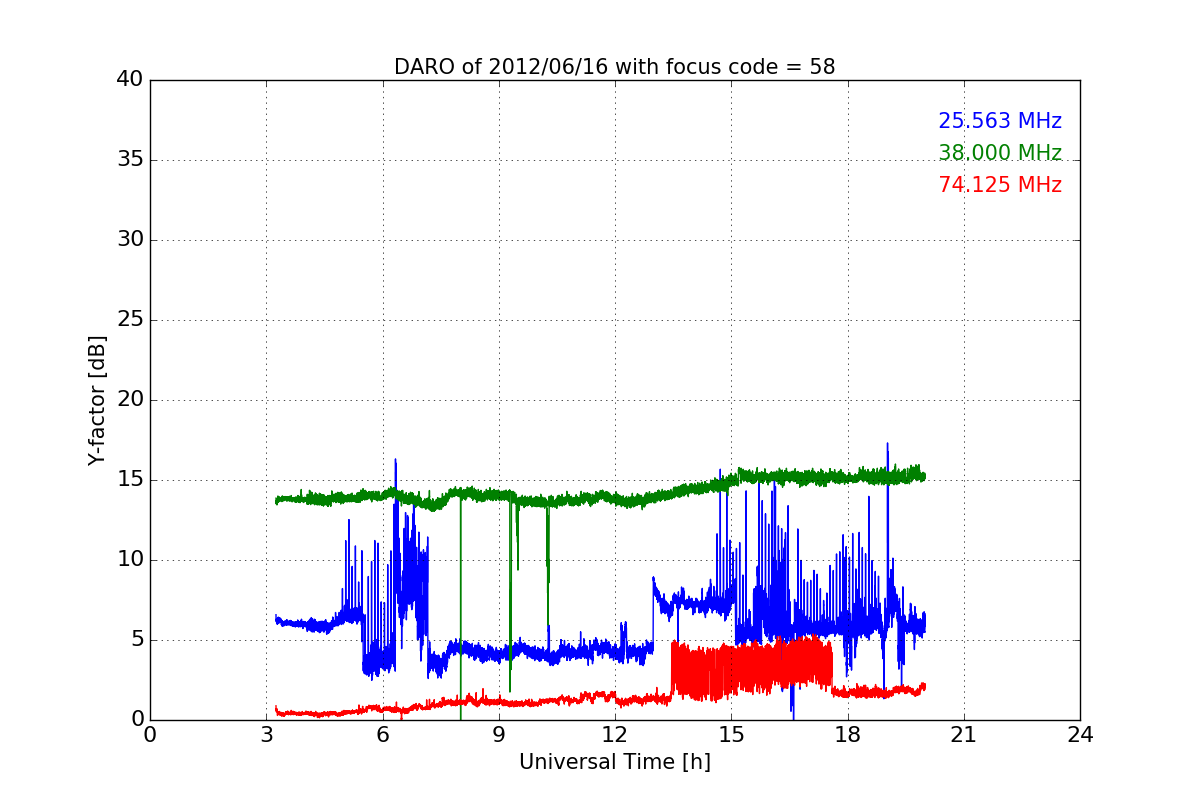Click the y-axis tick label '30'

130,240
